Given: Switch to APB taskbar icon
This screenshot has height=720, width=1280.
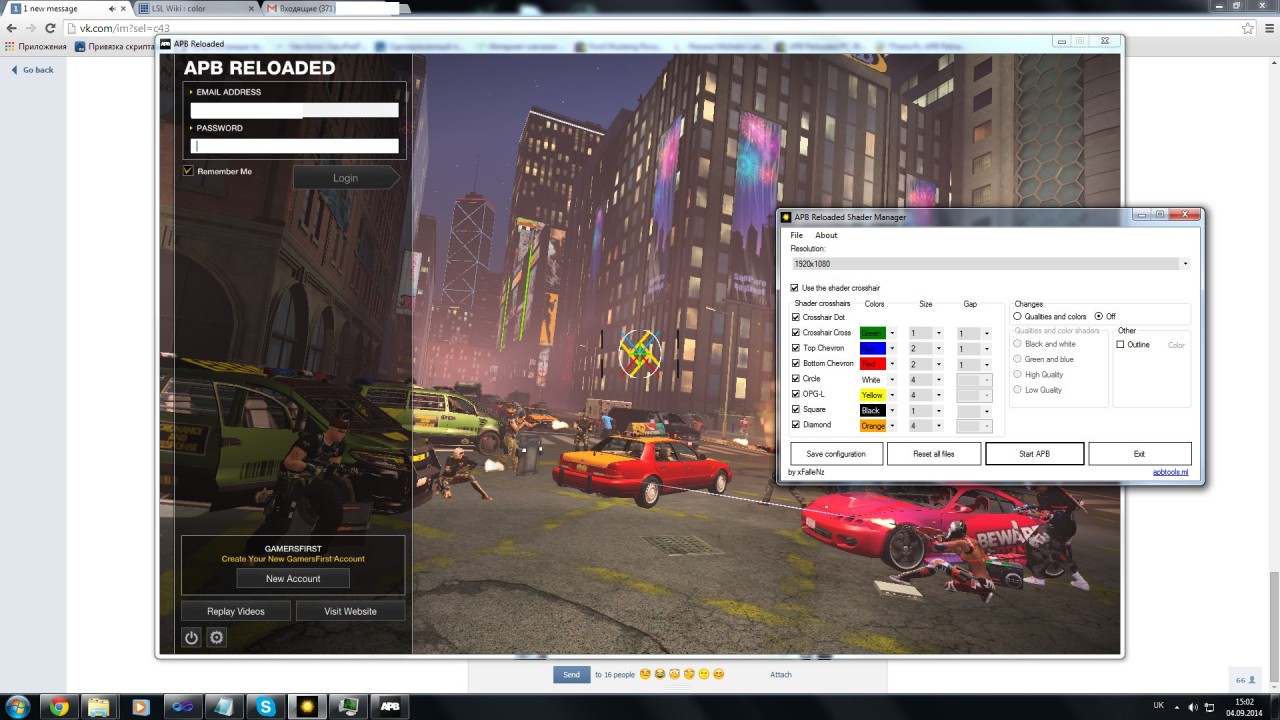Looking at the screenshot, I should click(x=390, y=706).
